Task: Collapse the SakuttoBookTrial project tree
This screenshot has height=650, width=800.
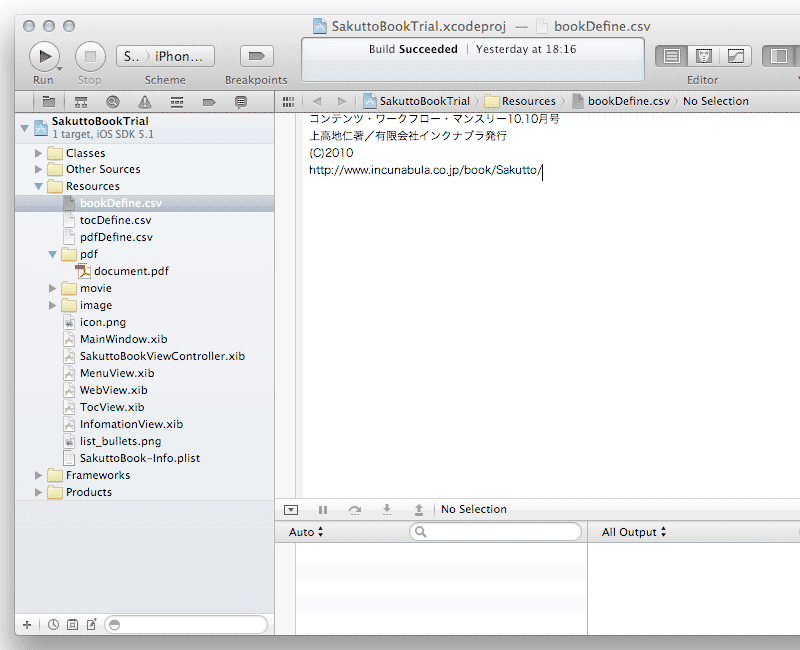Action: [24, 128]
